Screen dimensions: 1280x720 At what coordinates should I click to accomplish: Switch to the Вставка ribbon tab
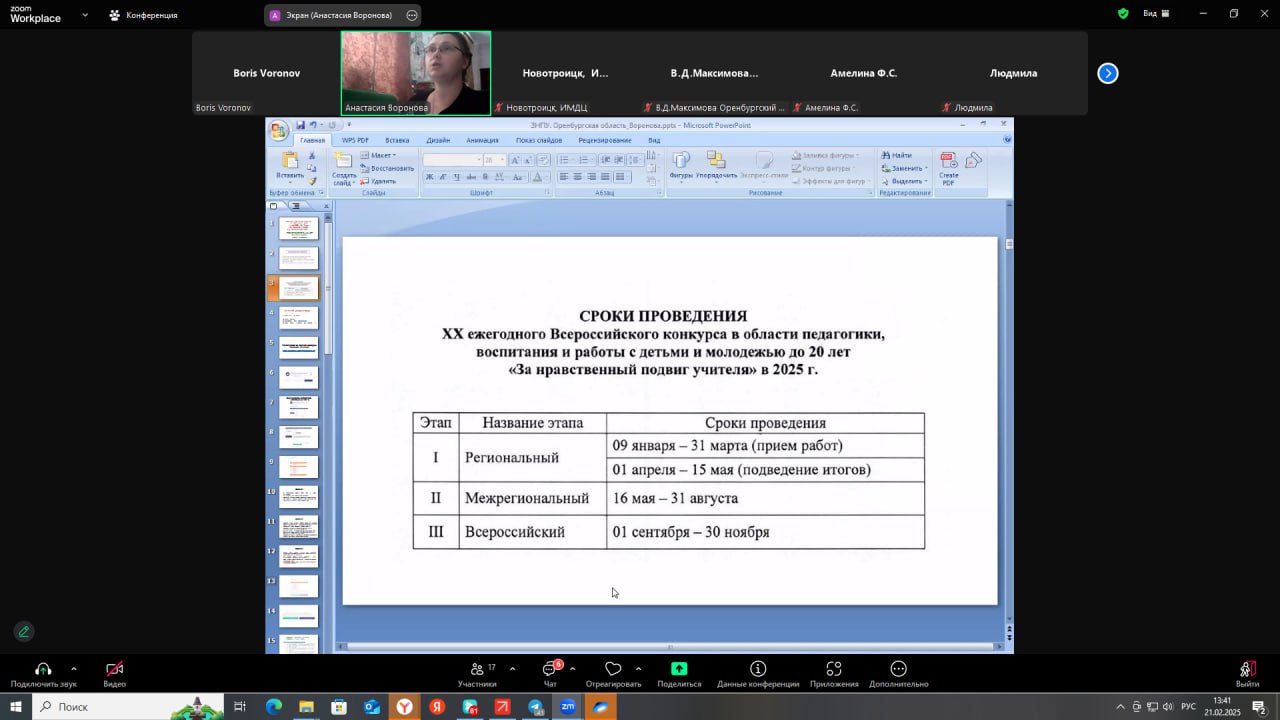coord(397,140)
